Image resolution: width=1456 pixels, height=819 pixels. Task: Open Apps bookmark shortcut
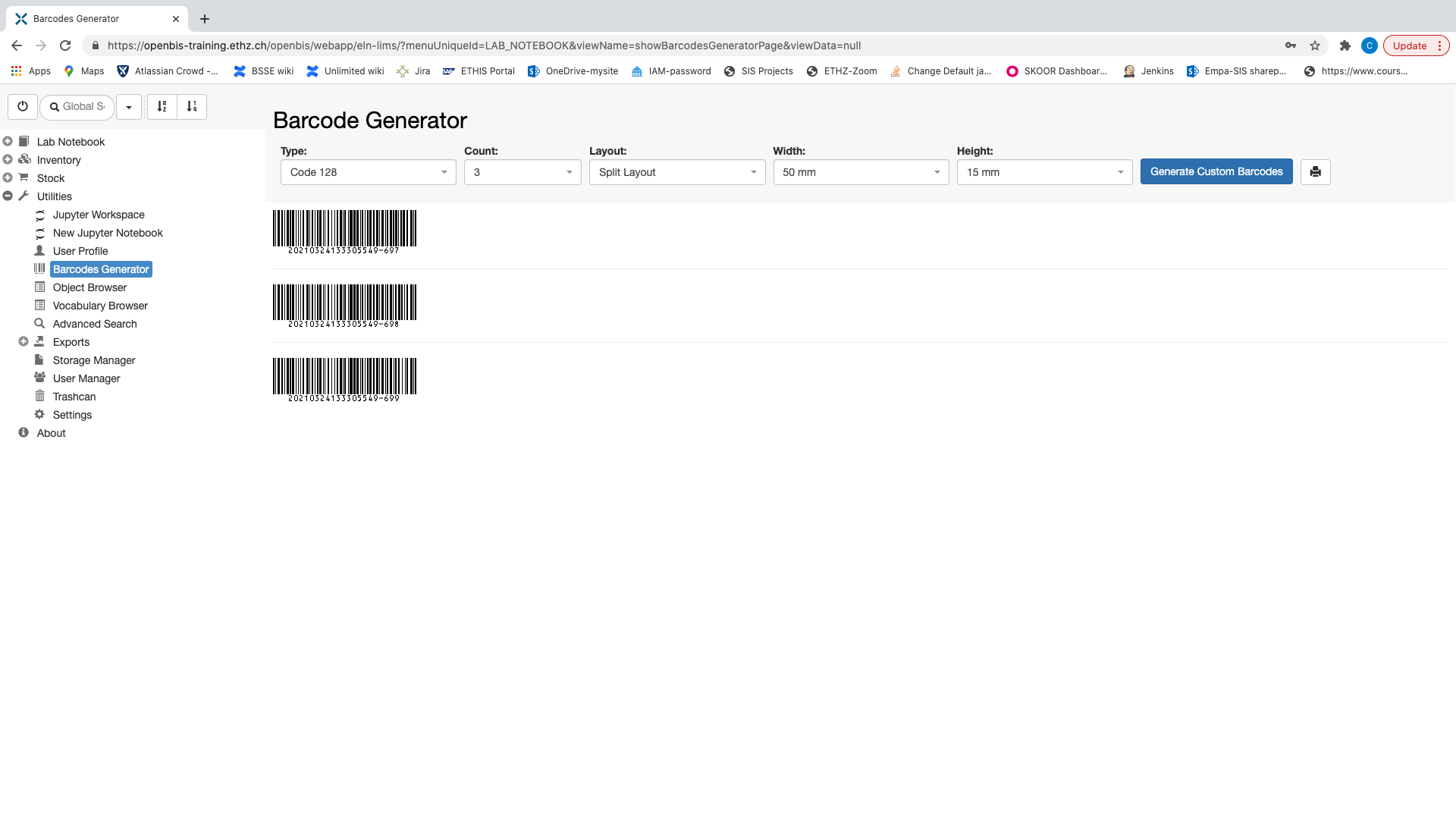pyautogui.click(x=30, y=71)
